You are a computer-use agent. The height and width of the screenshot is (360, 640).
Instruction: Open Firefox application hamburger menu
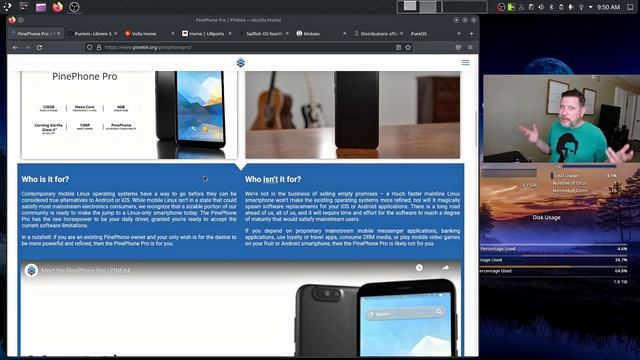(470, 47)
